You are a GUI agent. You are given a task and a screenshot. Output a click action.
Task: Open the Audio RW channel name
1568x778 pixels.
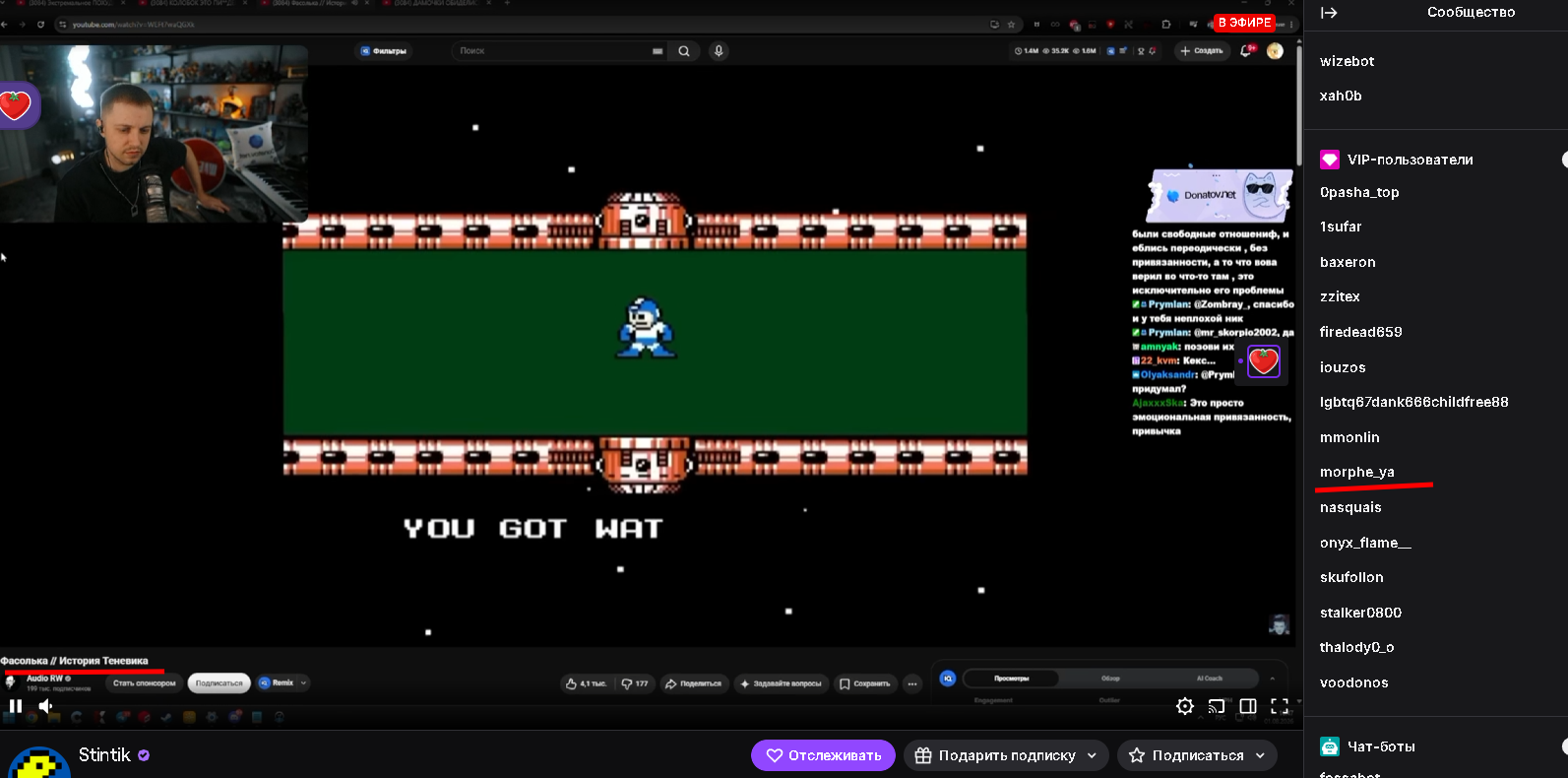click(44, 679)
